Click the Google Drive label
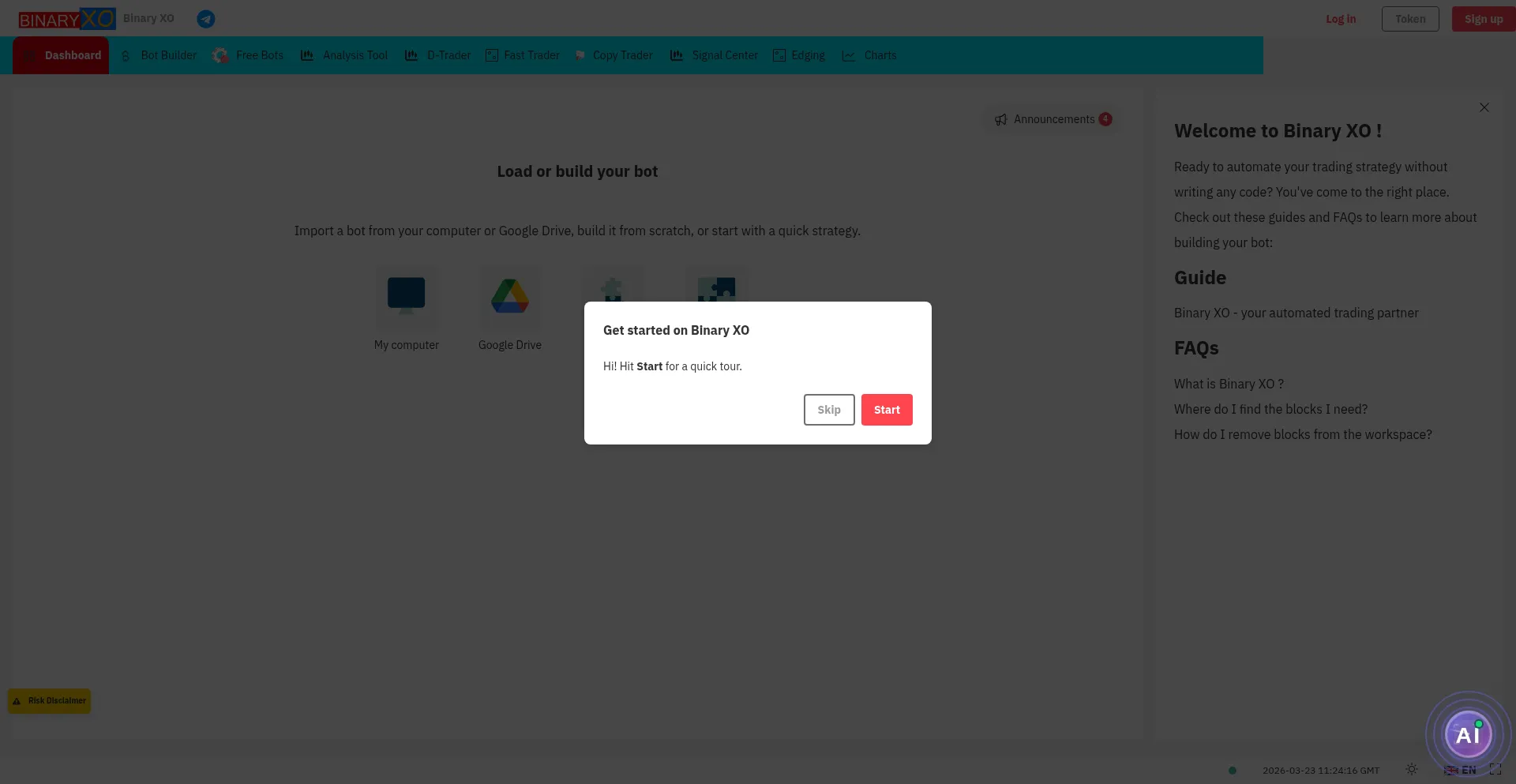1516x784 pixels. pos(510,345)
